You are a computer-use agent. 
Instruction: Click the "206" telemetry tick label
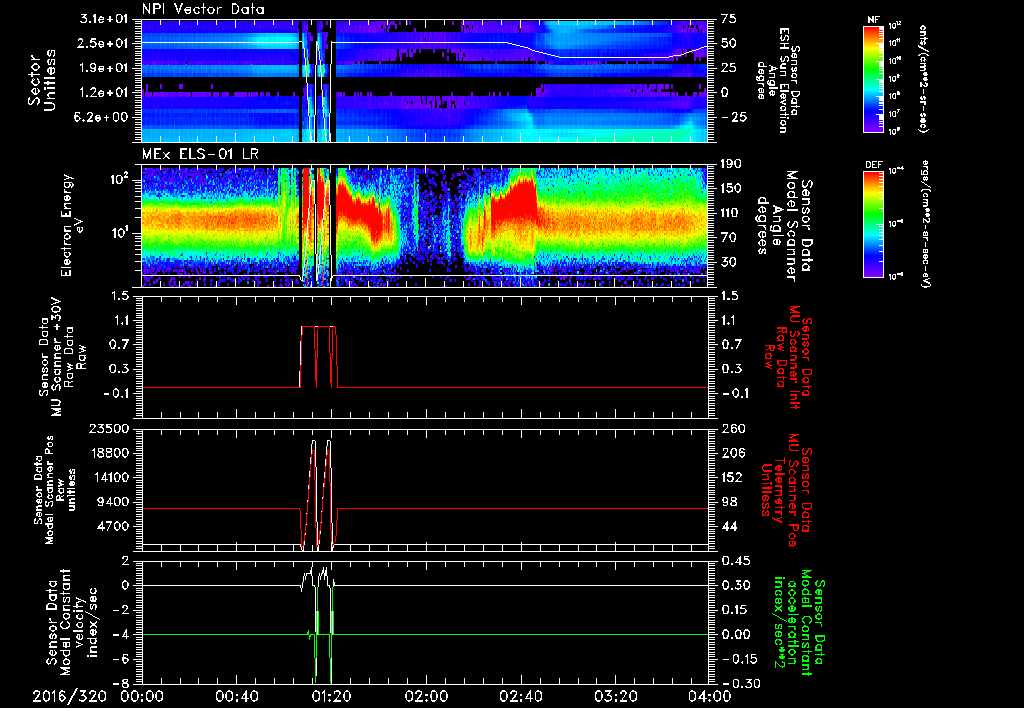tap(731, 453)
